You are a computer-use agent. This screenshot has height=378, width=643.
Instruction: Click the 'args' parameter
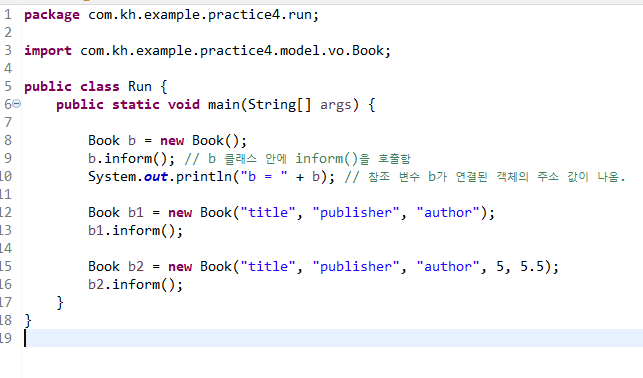(336, 105)
